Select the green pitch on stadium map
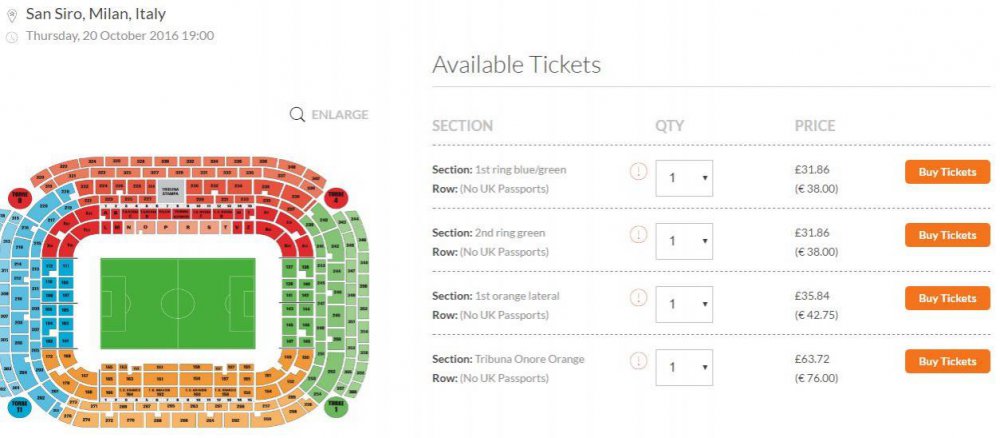The width and height of the screenshot is (1000, 438). [177, 299]
